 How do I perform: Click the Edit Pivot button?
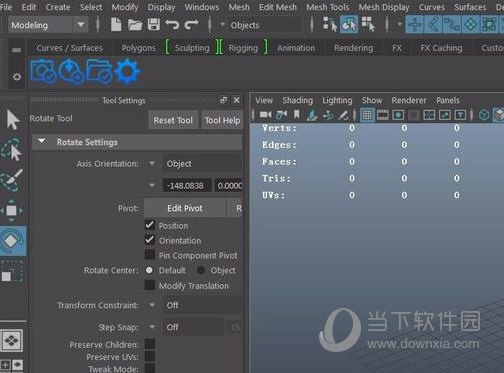point(185,208)
